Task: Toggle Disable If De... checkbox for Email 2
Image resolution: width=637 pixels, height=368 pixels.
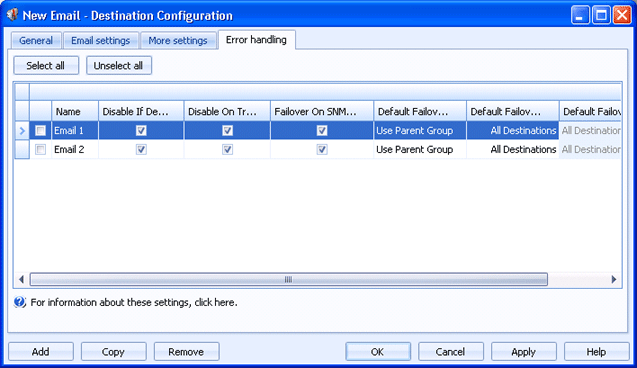Action: [x=141, y=149]
